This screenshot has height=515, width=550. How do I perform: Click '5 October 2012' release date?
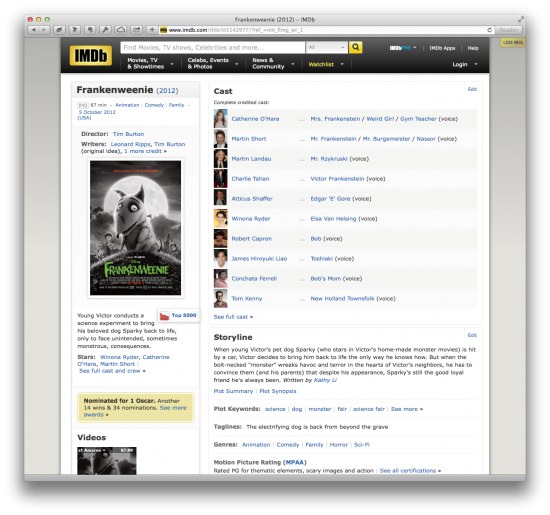click(97, 112)
